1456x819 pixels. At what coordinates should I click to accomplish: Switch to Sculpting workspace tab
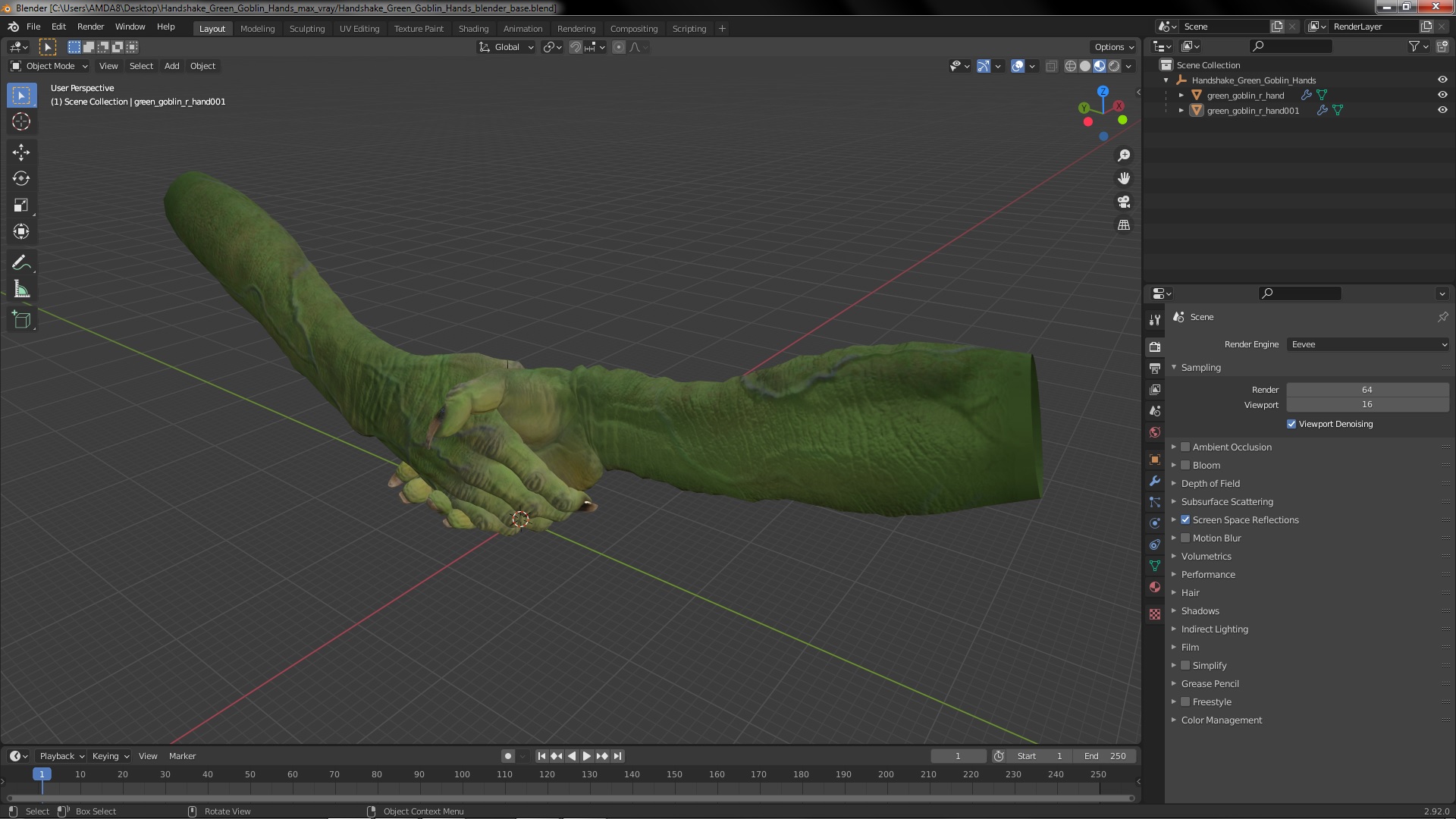306,28
